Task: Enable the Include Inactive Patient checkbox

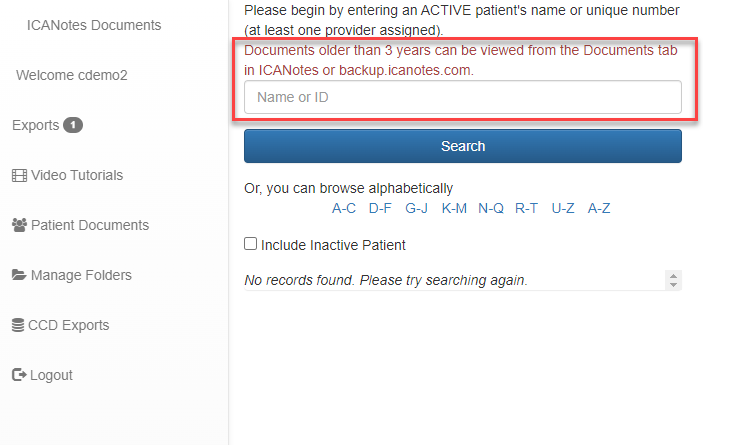Action: pyautogui.click(x=251, y=244)
